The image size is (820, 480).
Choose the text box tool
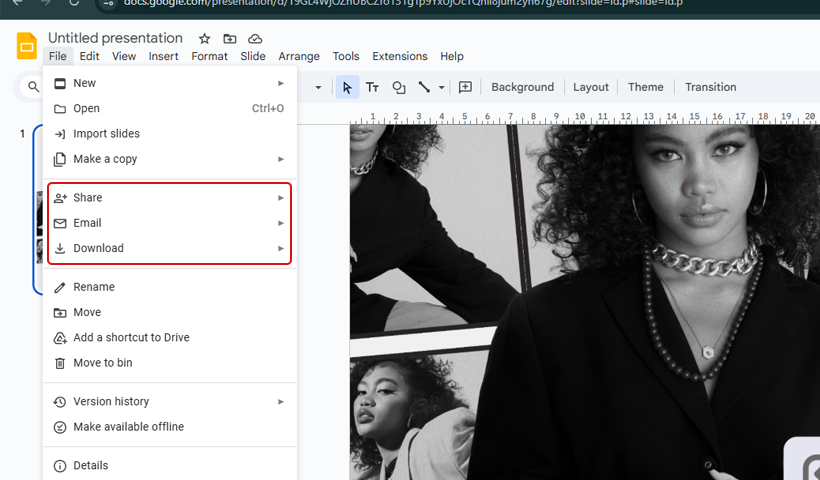(x=372, y=87)
